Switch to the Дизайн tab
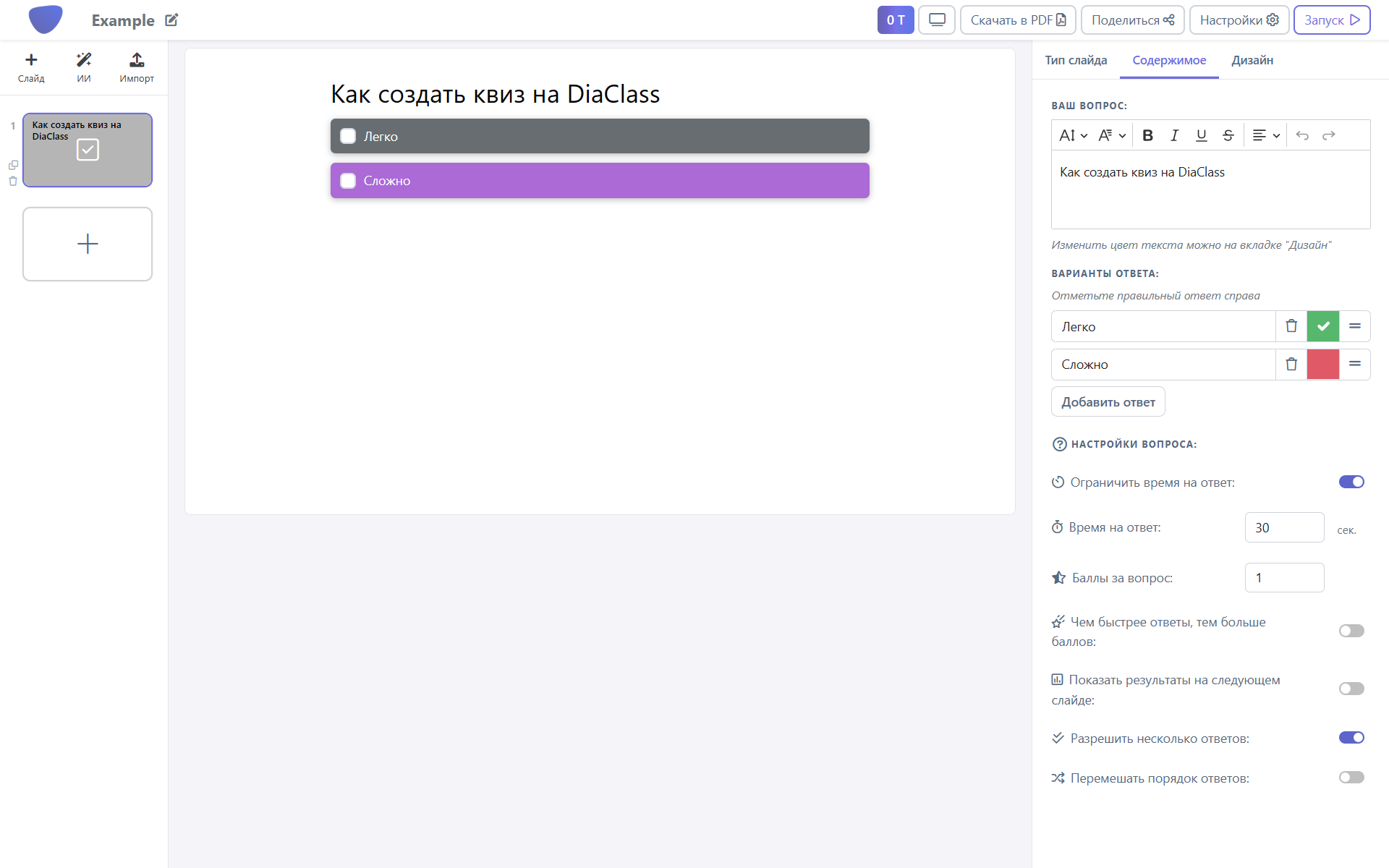The height and width of the screenshot is (868, 1389). point(1252,60)
